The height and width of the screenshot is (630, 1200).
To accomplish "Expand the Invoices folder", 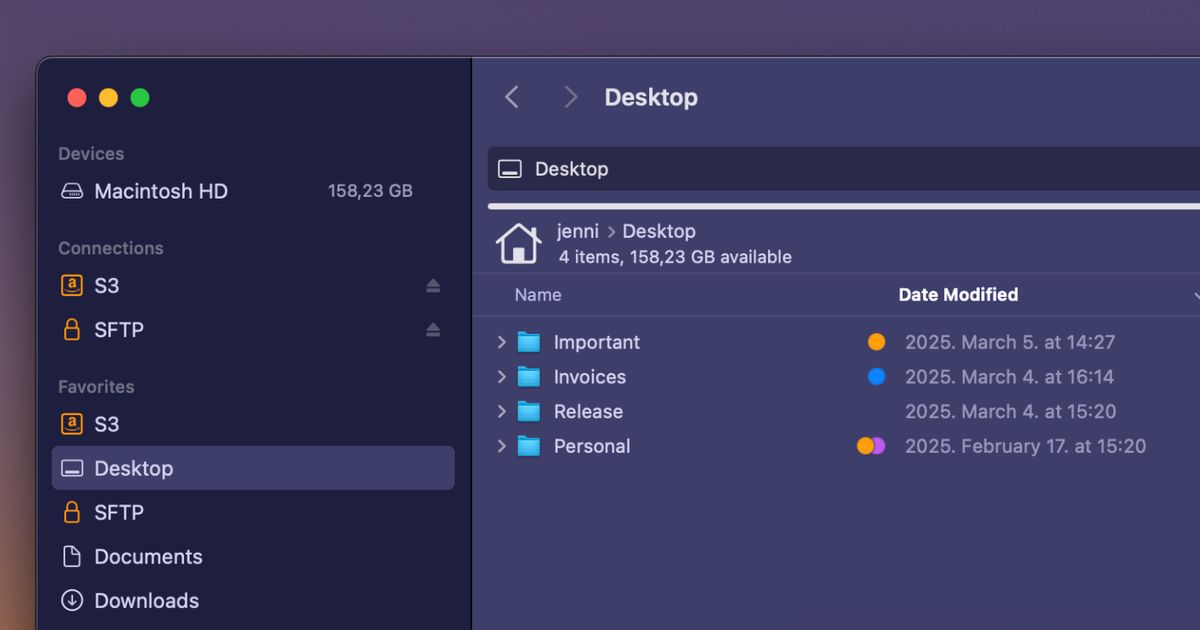I will (x=502, y=377).
